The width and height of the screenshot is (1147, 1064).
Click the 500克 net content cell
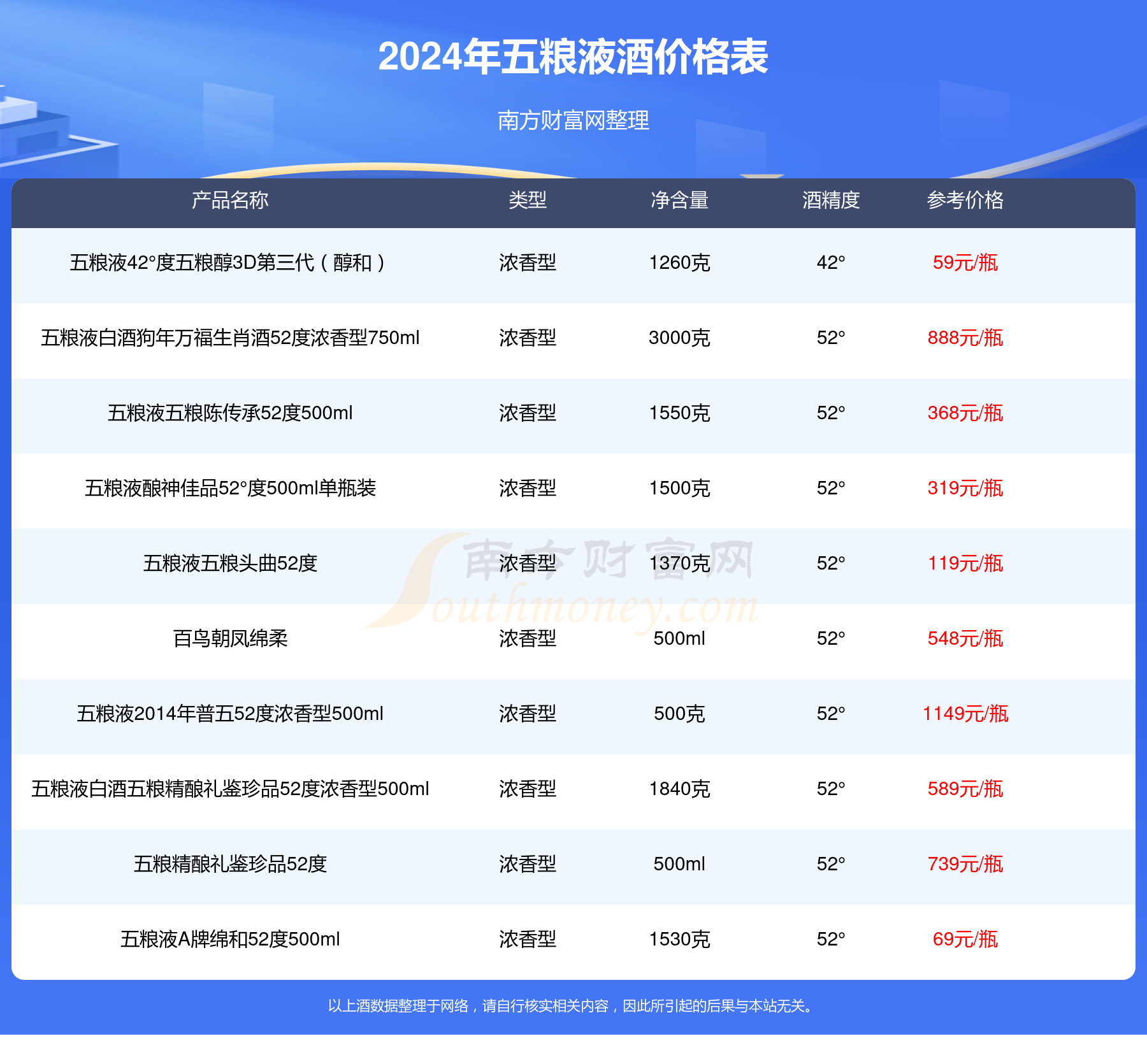tap(679, 714)
